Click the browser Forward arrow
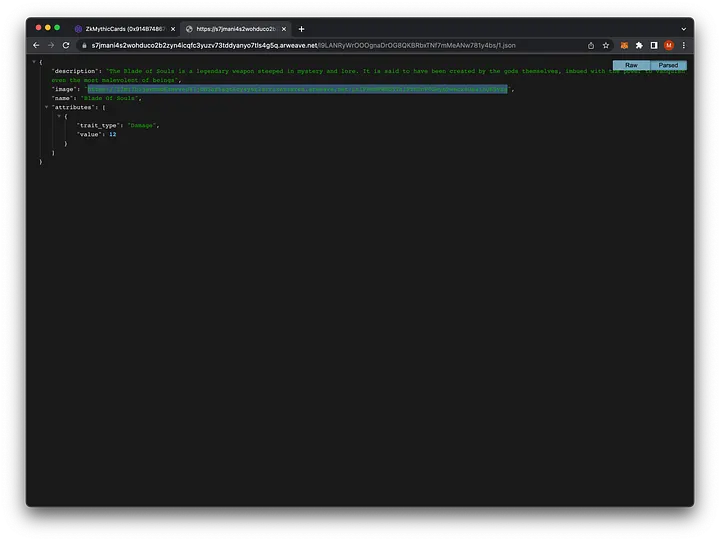The width and height of the screenshot is (720, 541). point(51,45)
